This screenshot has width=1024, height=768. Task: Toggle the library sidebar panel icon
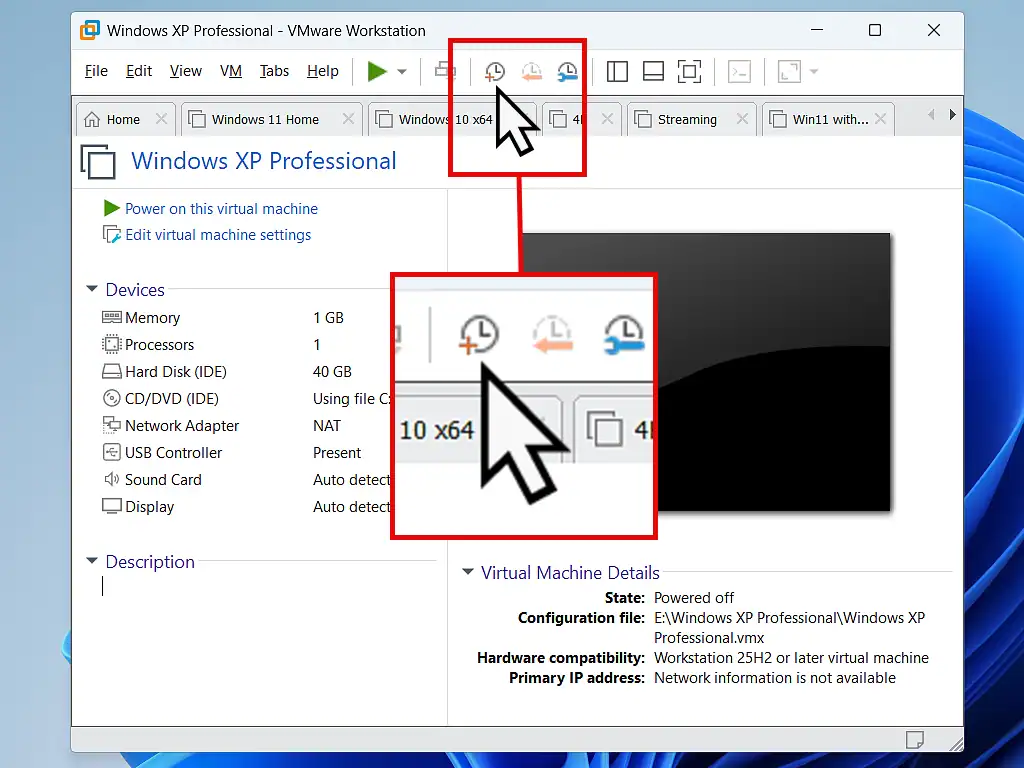[617, 71]
